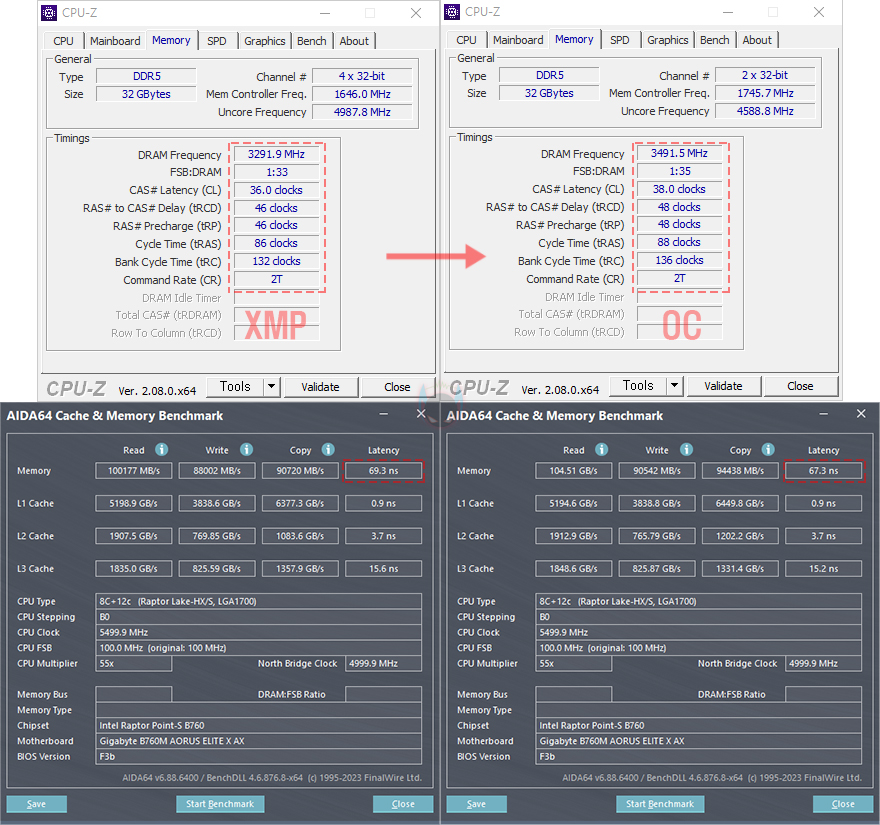
Task: Minimize the right CPU-Z window
Action: [728, 12]
